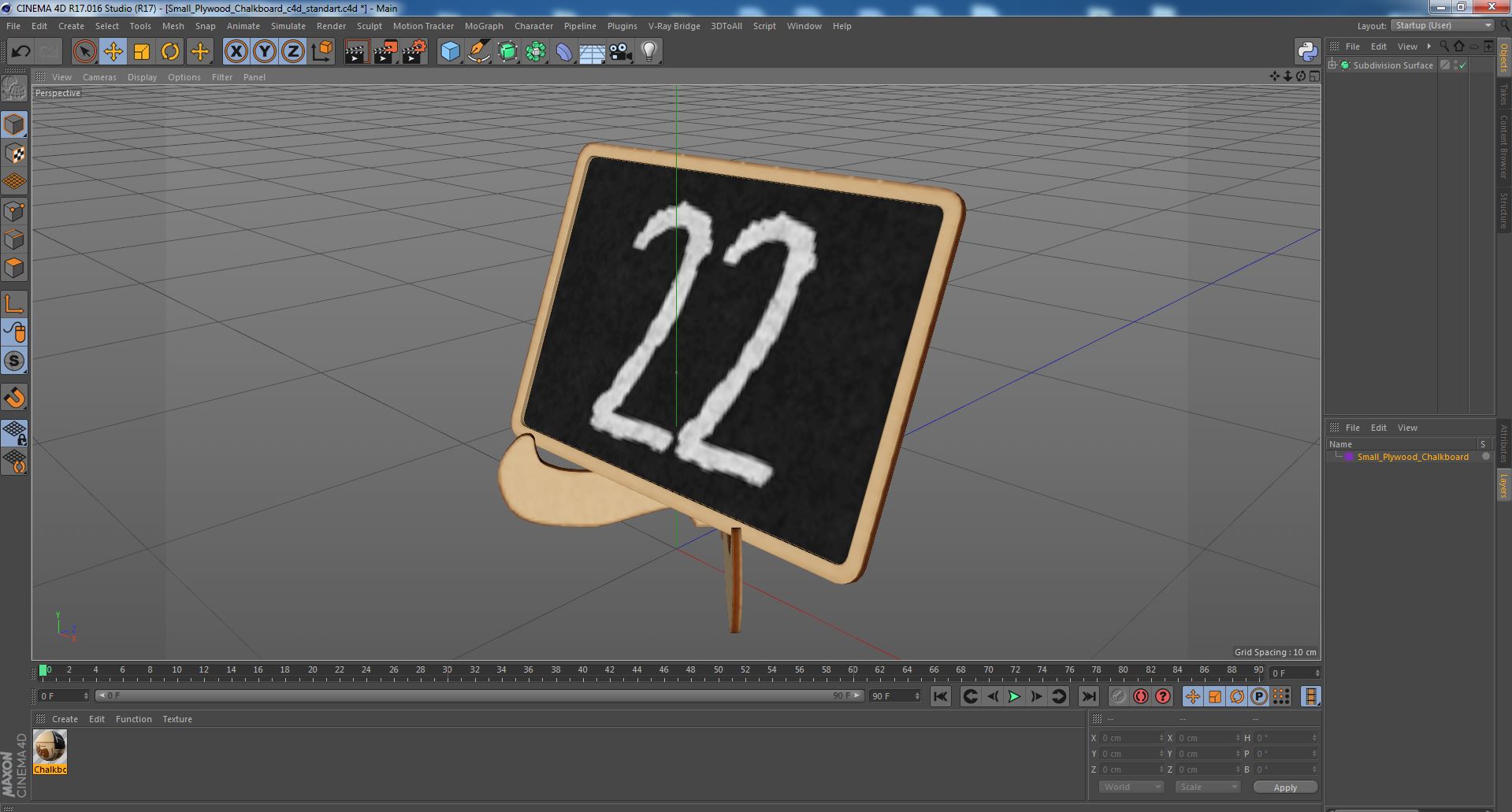Toggle the viewport maximize icon
The height and width of the screenshot is (812, 1512).
point(1313,76)
